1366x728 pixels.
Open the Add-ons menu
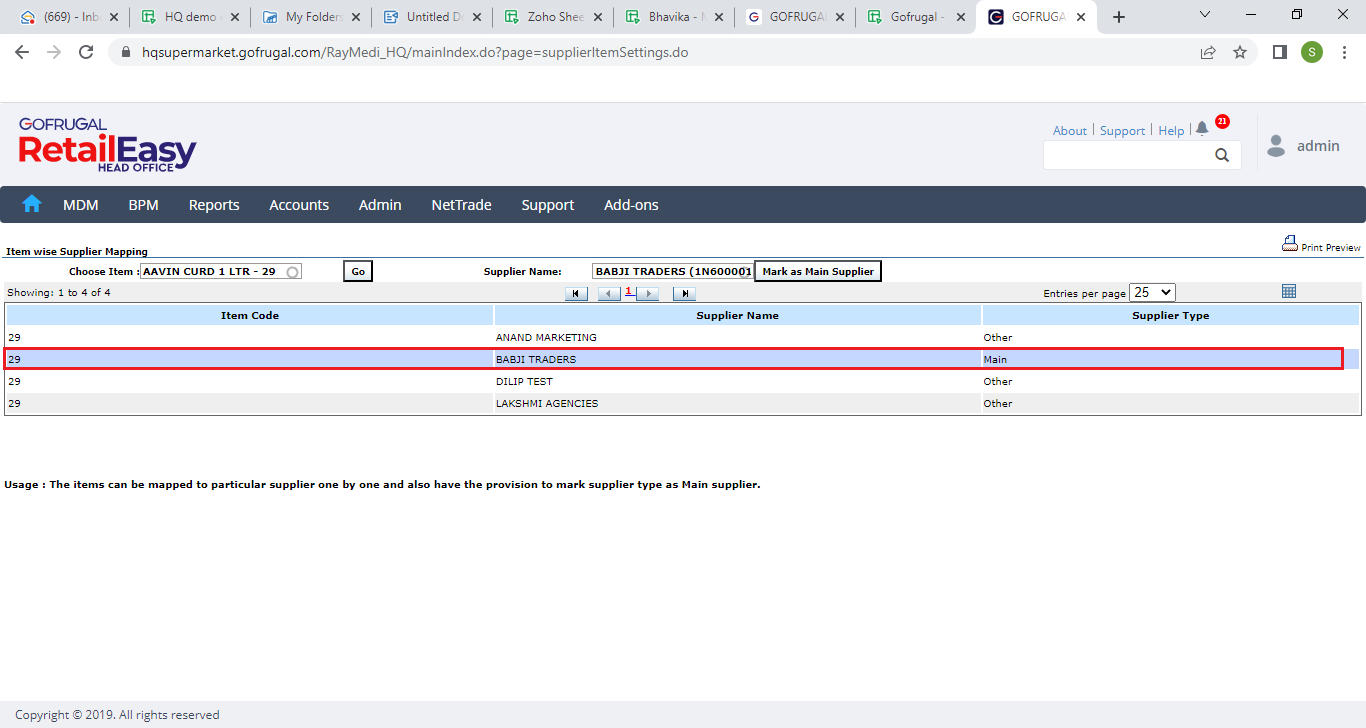(x=631, y=205)
